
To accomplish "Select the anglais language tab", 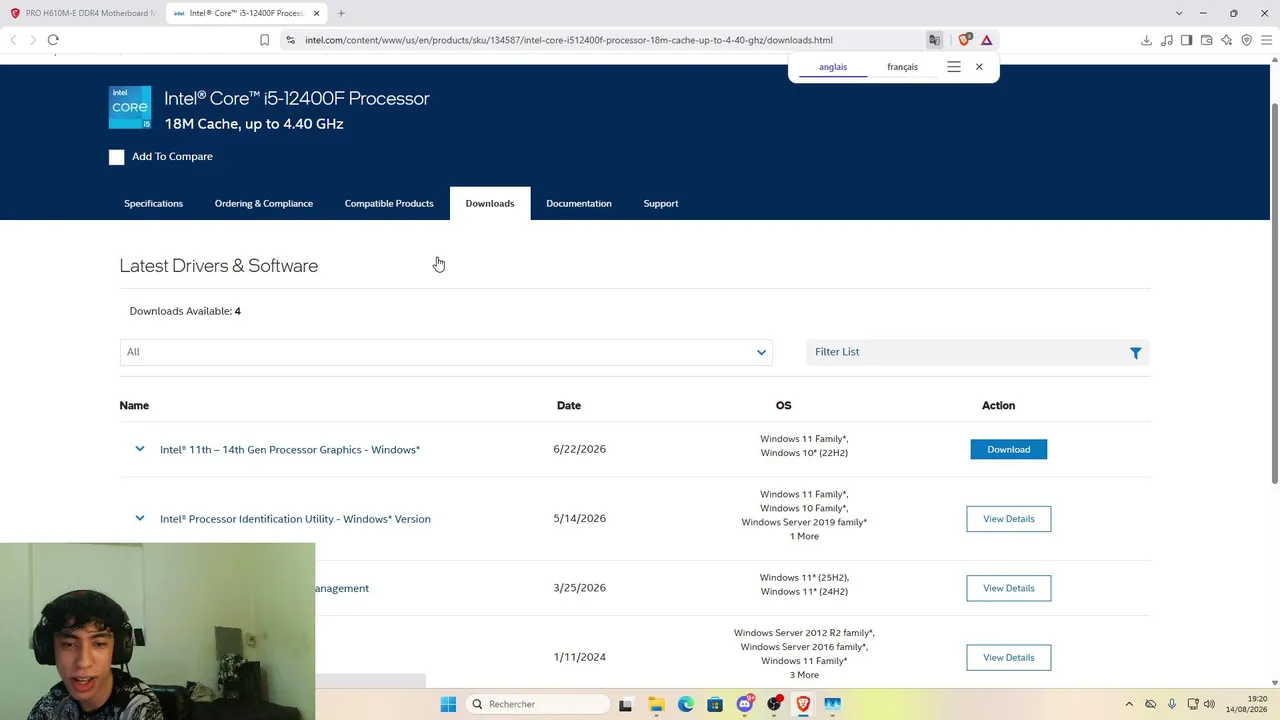I will (833, 67).
